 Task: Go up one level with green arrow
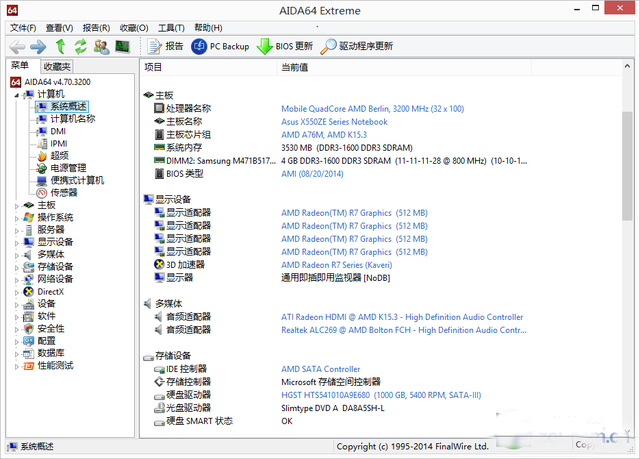click(60, 47)
